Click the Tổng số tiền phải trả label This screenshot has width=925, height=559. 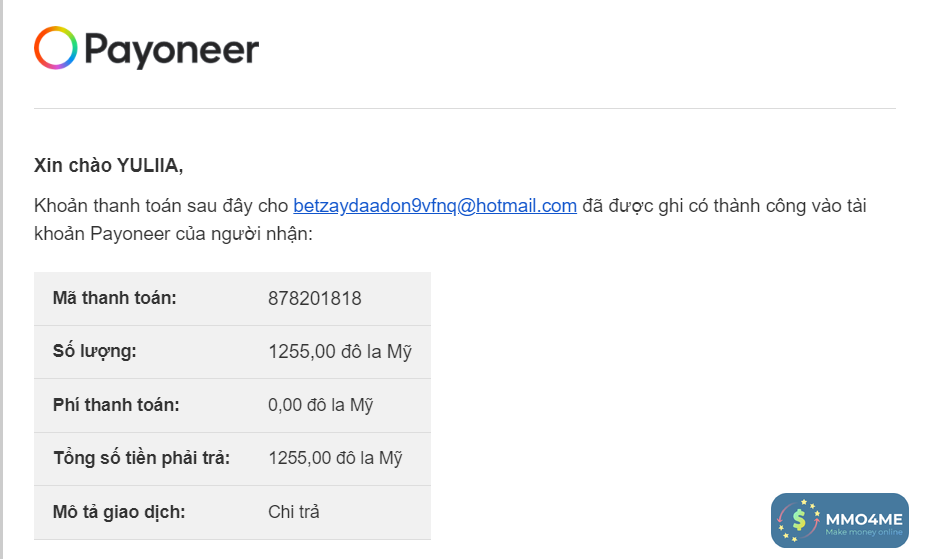pos(141,458)
